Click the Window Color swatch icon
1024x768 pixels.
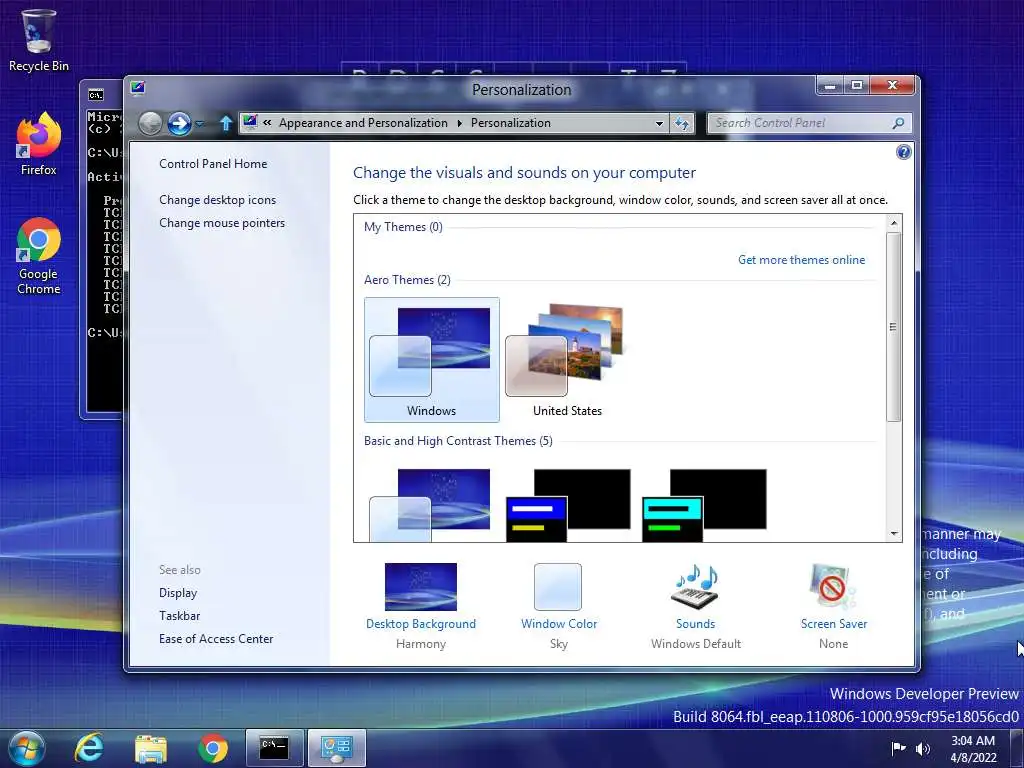pyautogui.click(x=558, y=586)
